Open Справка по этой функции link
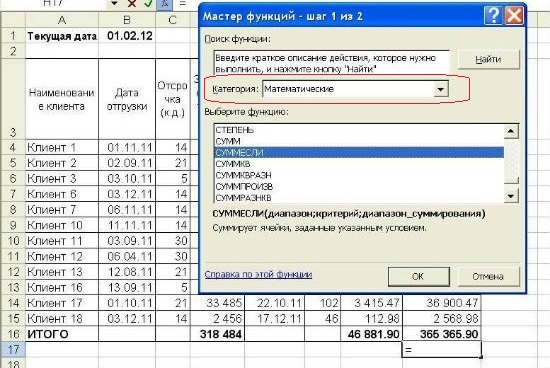This screenshot has height=368, width=550. (258, 274)
